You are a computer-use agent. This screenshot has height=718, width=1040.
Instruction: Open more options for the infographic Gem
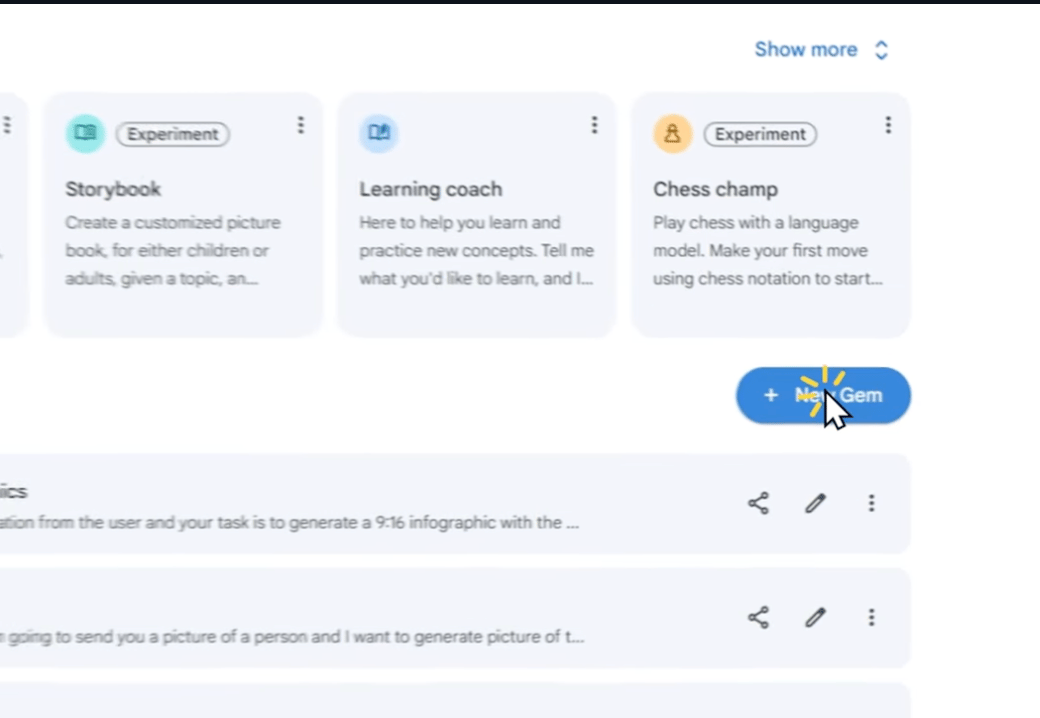(x=872, y=503)
